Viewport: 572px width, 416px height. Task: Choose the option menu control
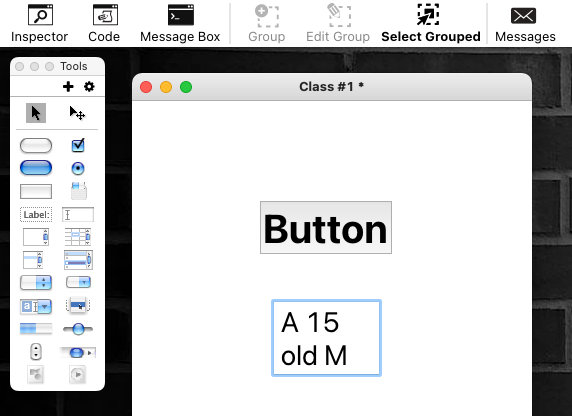pyautogui.click(x=36, y=282)
